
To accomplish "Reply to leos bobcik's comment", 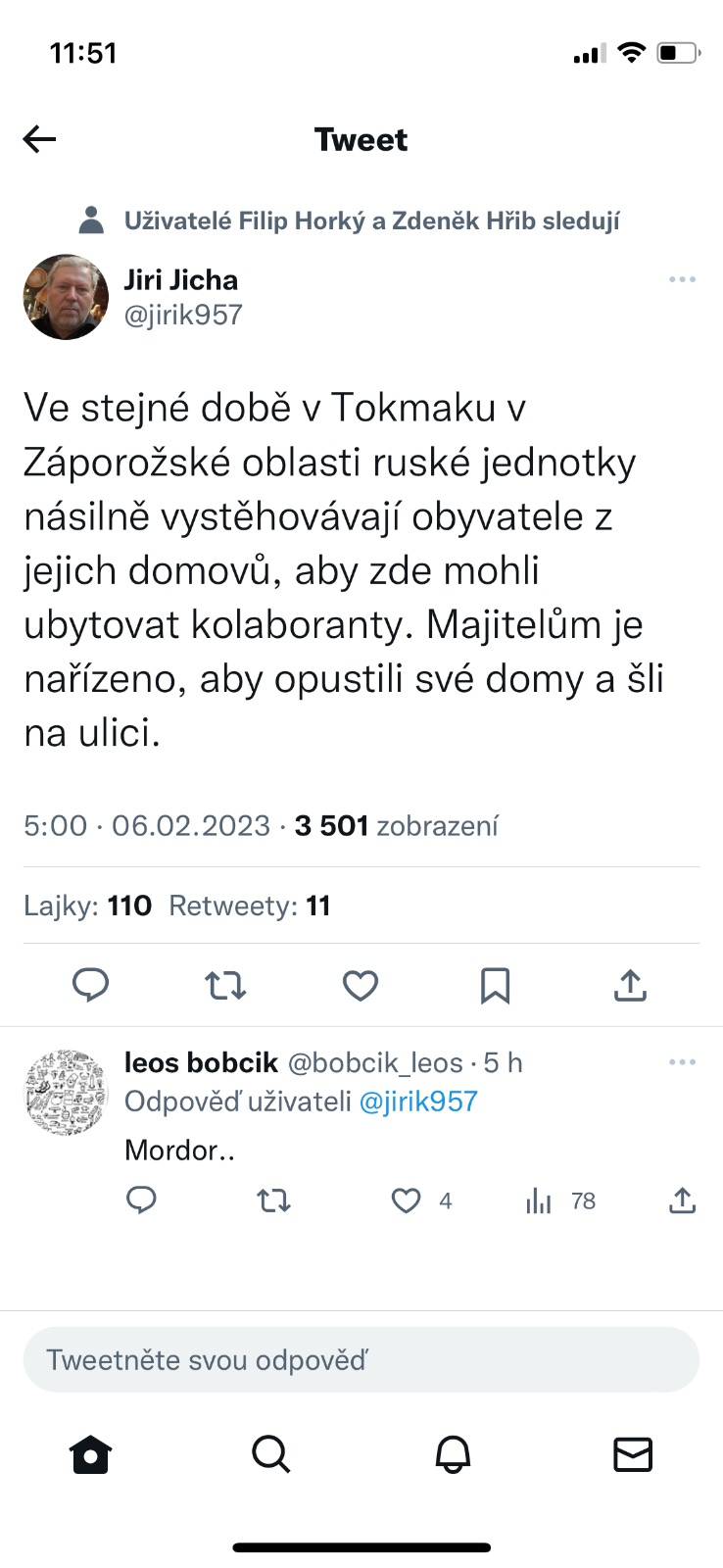I will [142, 1200].
